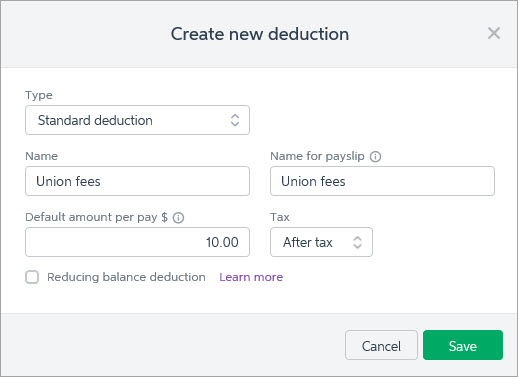Close the Create new deduction dialog

pyautogui.click(x=493, y=33)
